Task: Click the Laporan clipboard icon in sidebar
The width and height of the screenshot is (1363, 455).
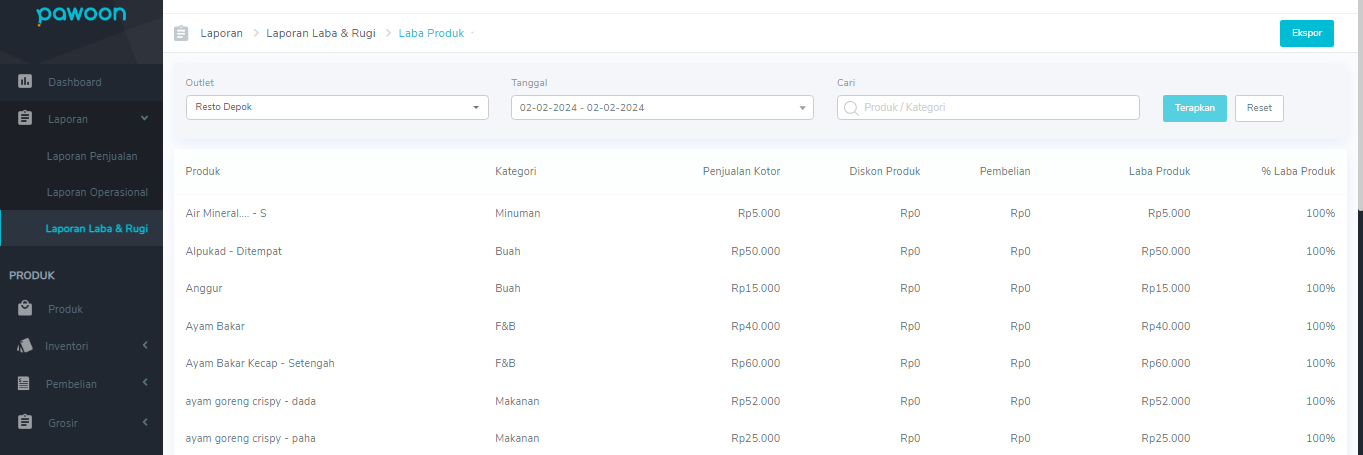Action: click(26, 118)
